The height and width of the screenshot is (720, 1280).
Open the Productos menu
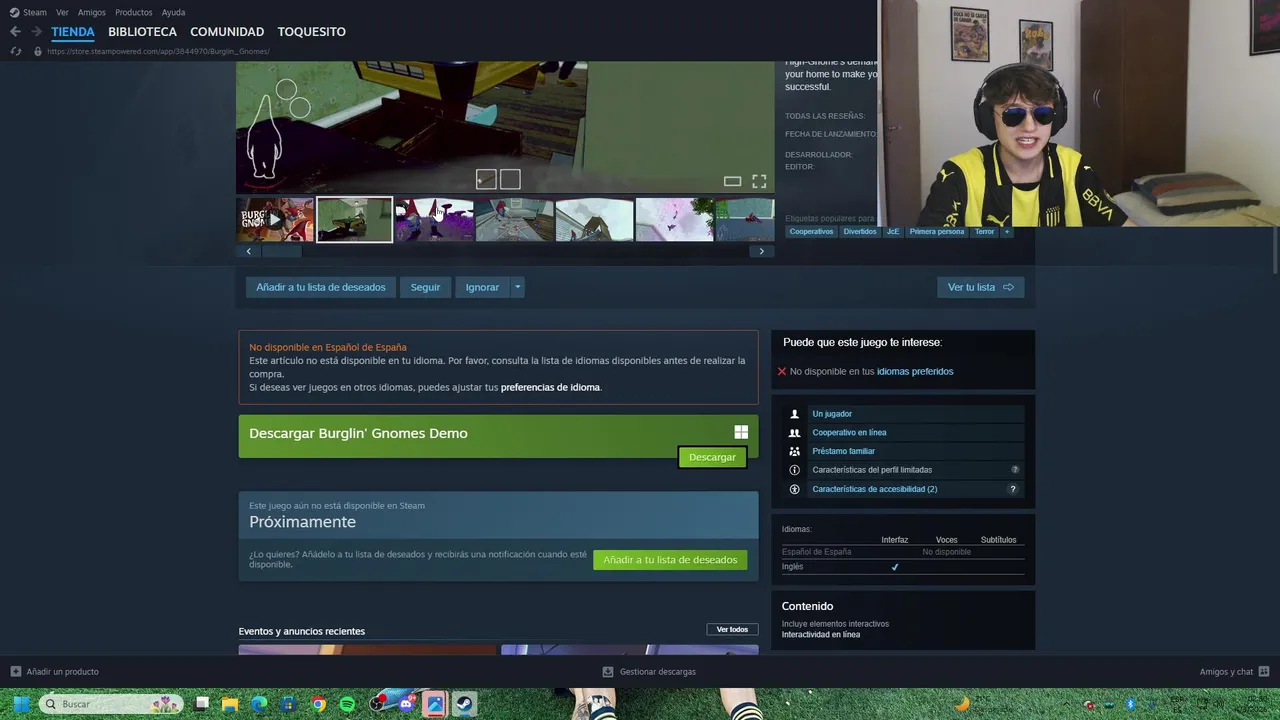(x=134, y=12)
